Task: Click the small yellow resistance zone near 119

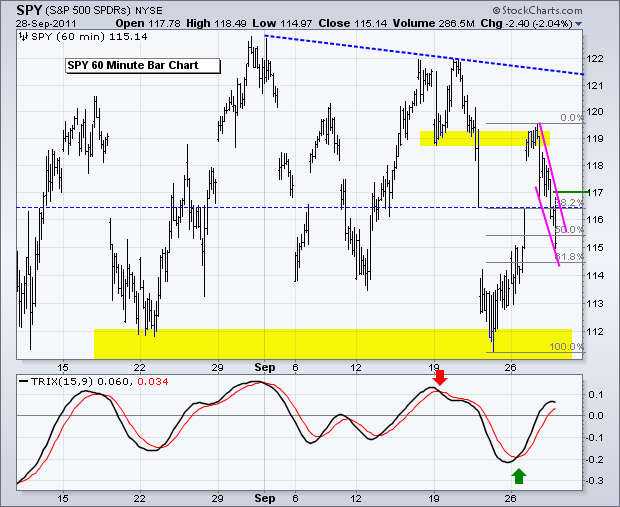Action: (485, 138)
